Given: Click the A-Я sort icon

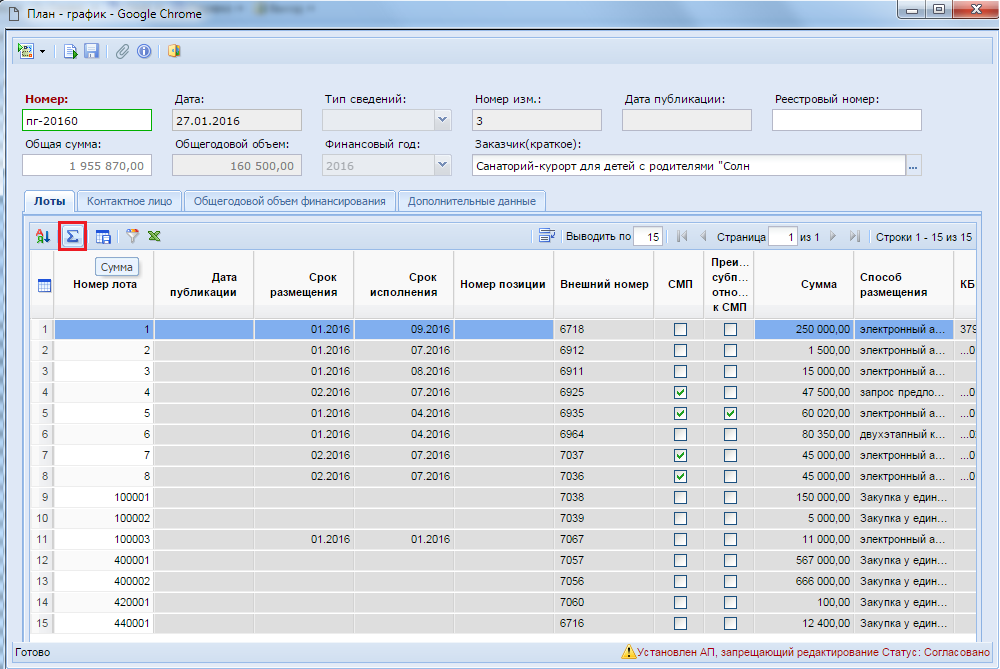Looking at the screenshot, I should click(x=43, y=236).
